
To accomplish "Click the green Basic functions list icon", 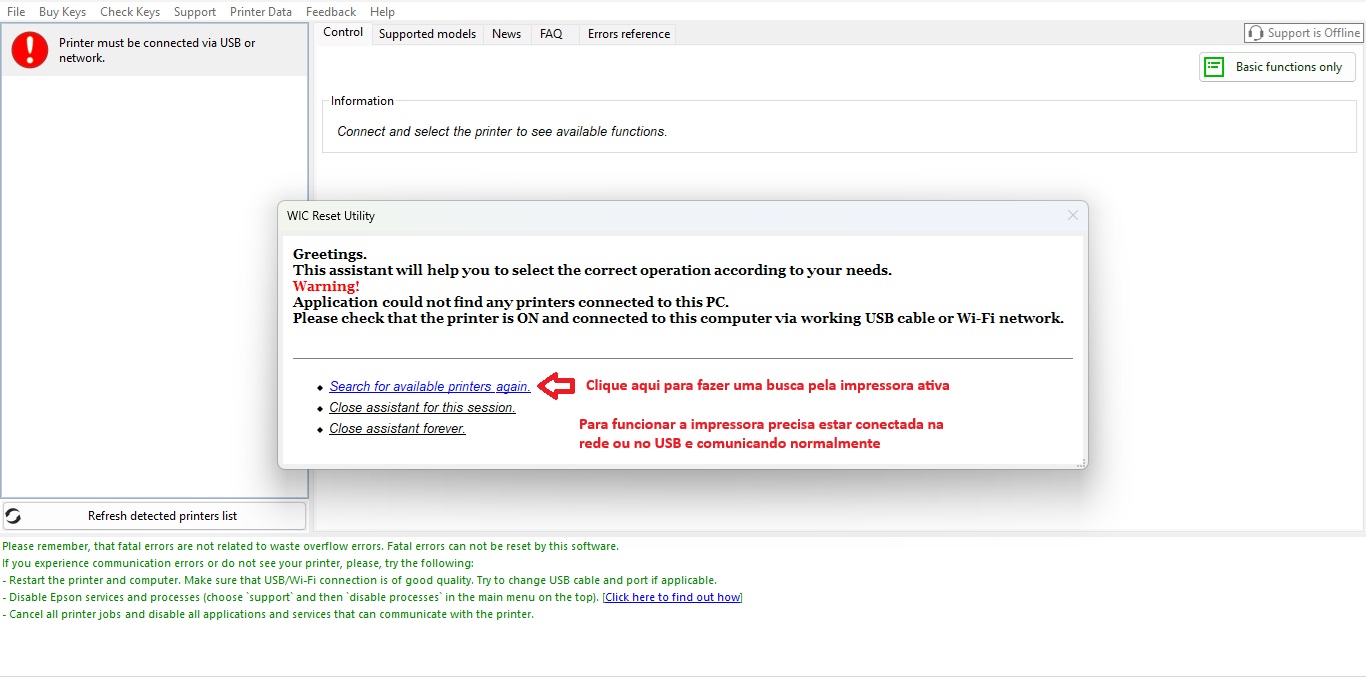I will (x=1214, y=67).
